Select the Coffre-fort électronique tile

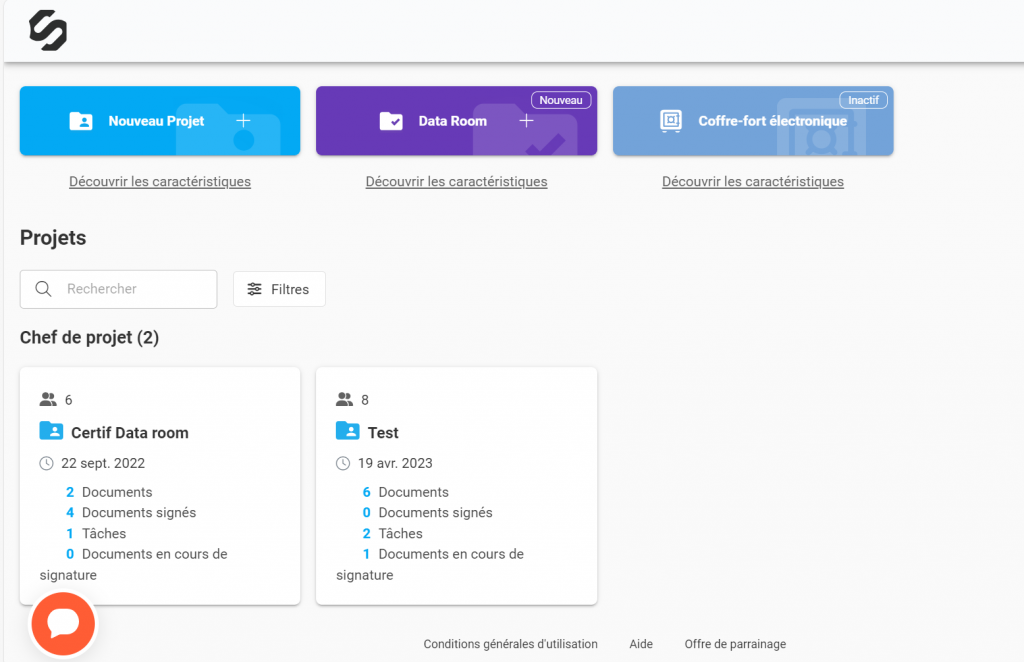(772, 121)
